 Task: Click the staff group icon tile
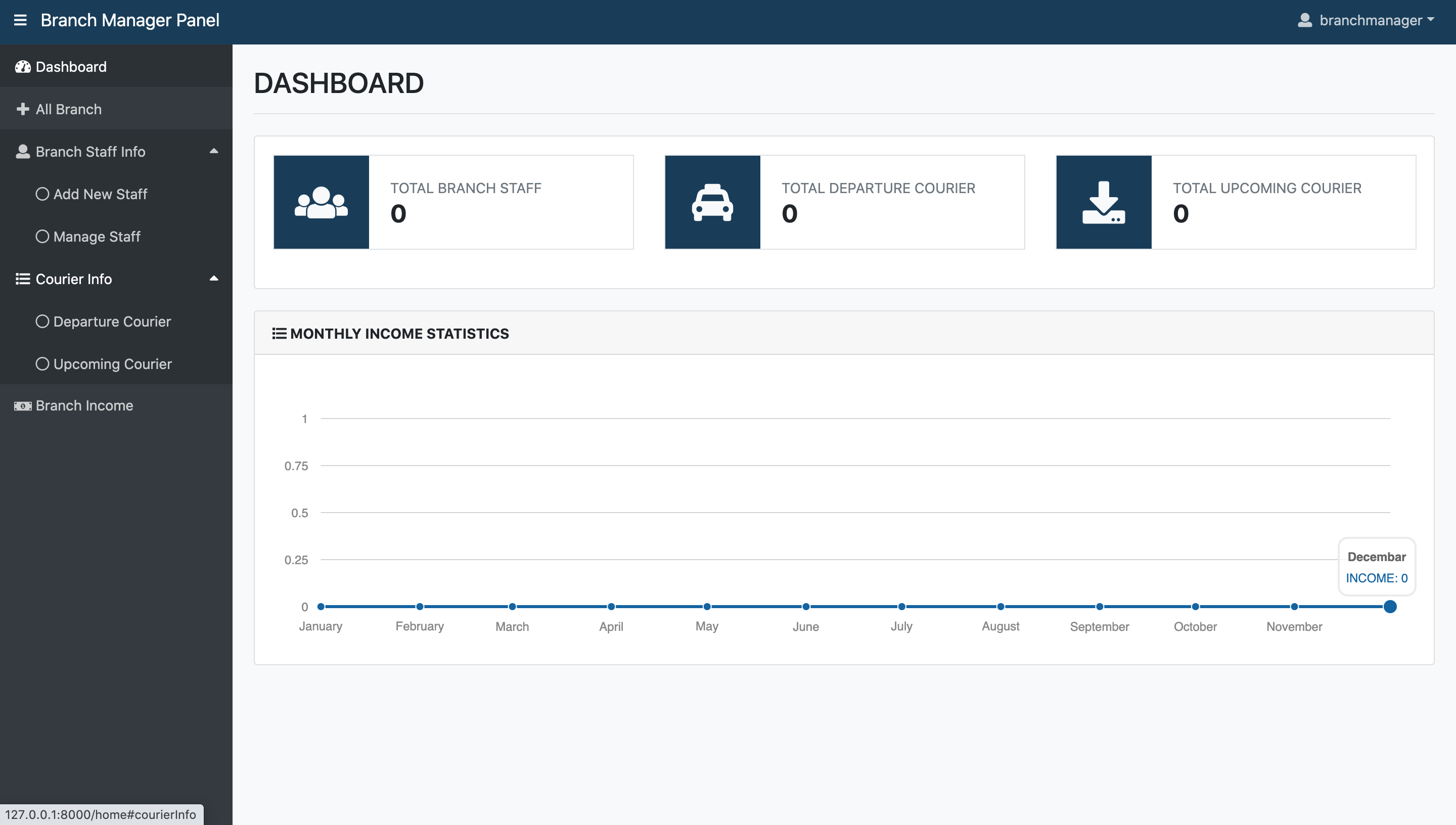pyautogui.click(x=321, y=202)
